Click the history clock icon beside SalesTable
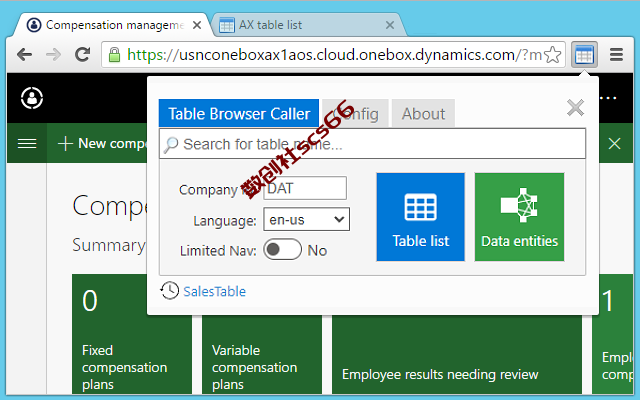640x400 pixels. click(x=169, y=291)
